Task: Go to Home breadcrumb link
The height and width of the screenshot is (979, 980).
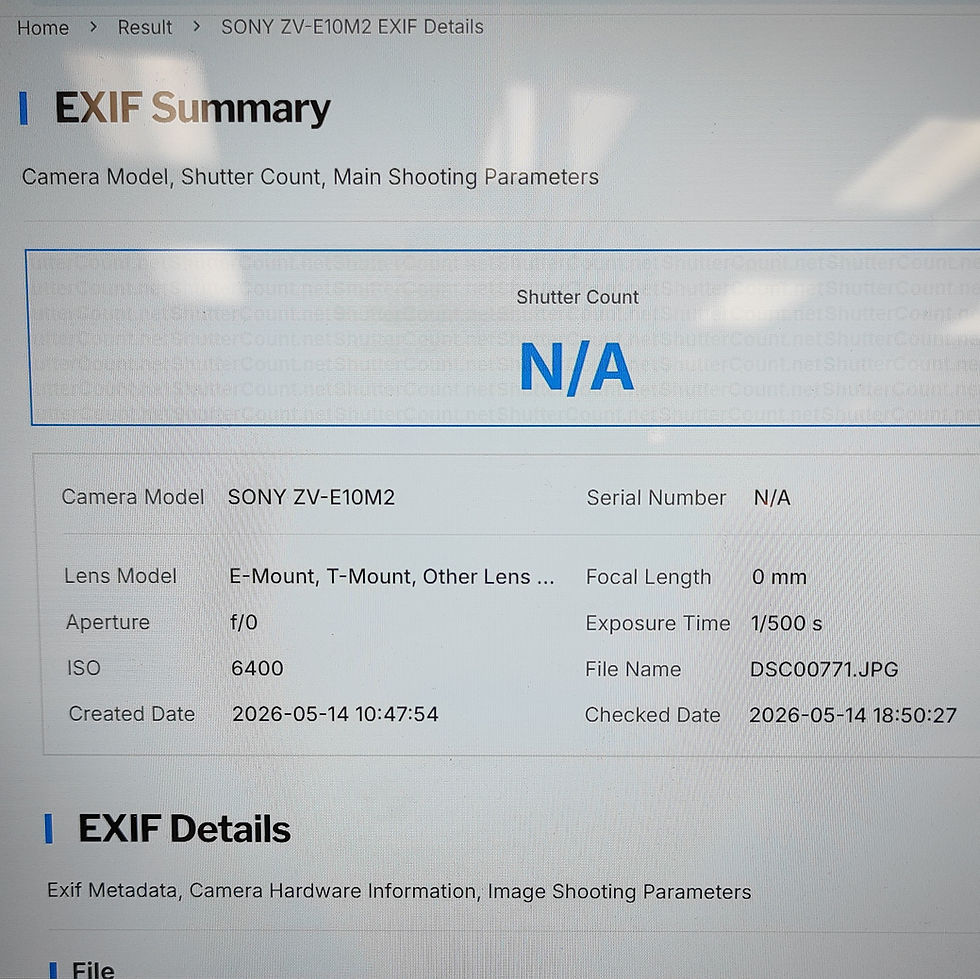Action: coord(42,28)
